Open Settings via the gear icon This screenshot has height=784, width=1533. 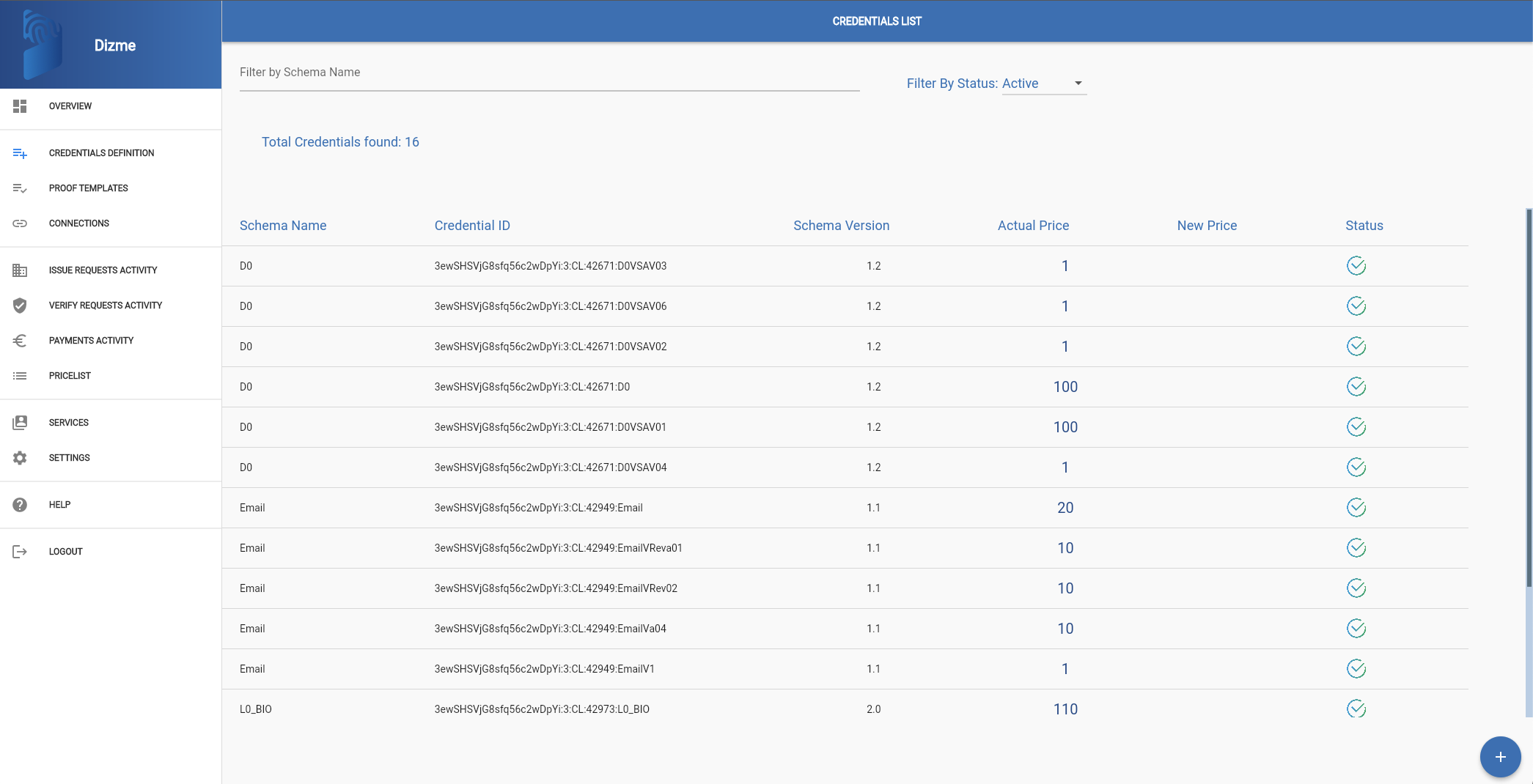coord(20,458)
